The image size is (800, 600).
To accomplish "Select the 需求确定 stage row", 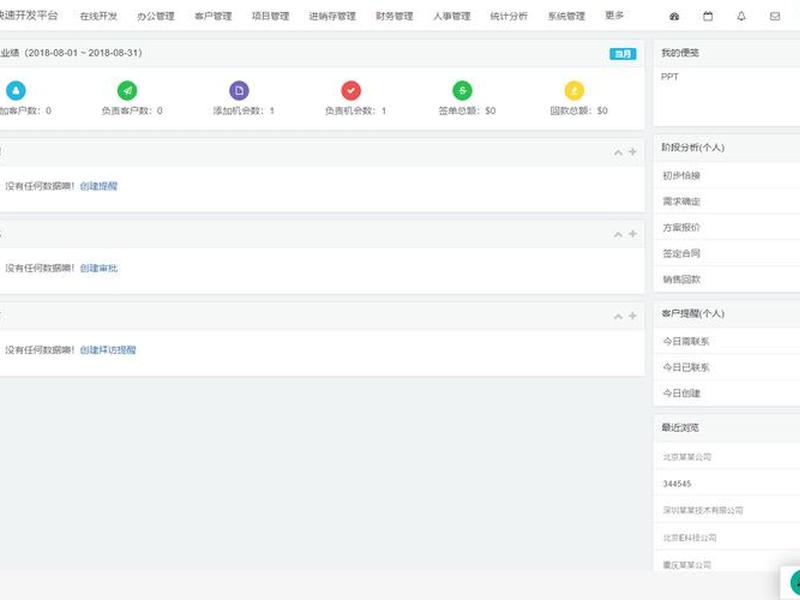I will pos(727,202).
